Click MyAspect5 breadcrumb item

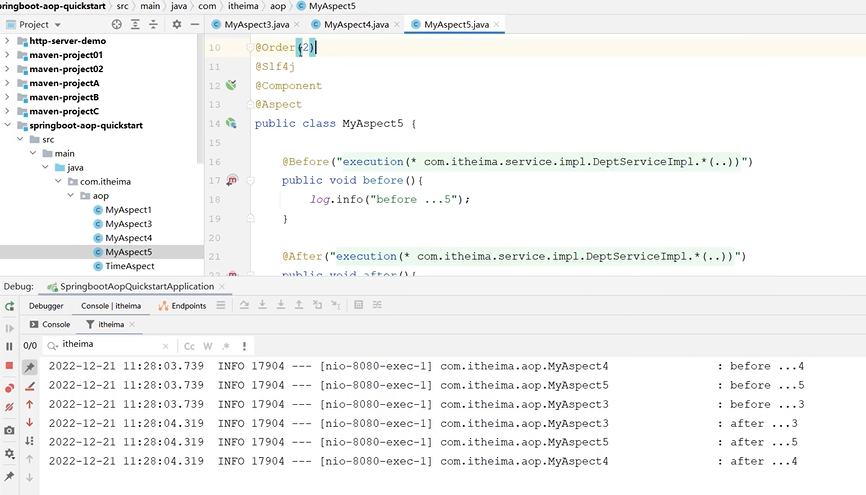(x=327, y=6)
